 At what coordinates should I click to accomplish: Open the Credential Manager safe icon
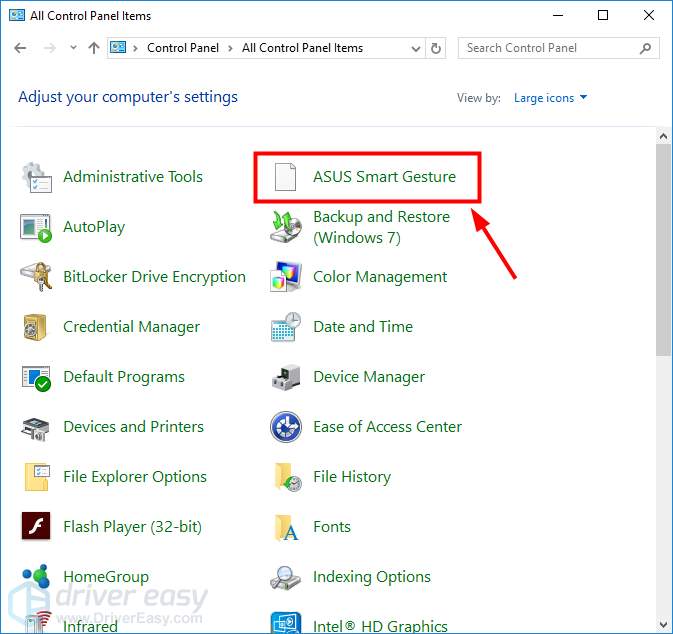(35, 327)
